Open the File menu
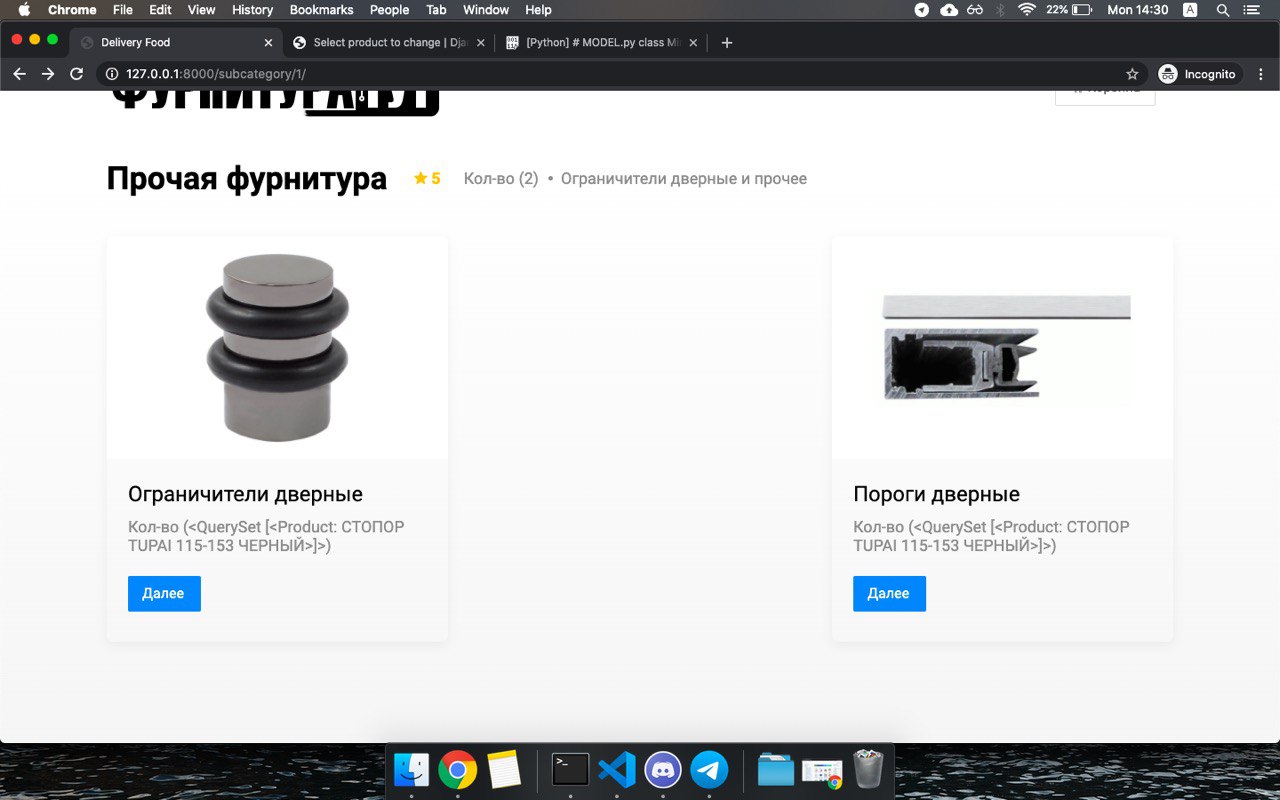1280x800 pixels. (122, 10)
